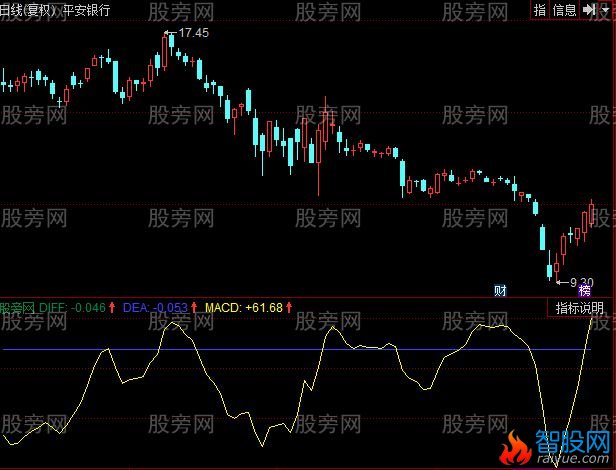This screenshot has height=470, width=616.
Task: Select the 平安银行 stock title
Action: click(x=86, y=10)
